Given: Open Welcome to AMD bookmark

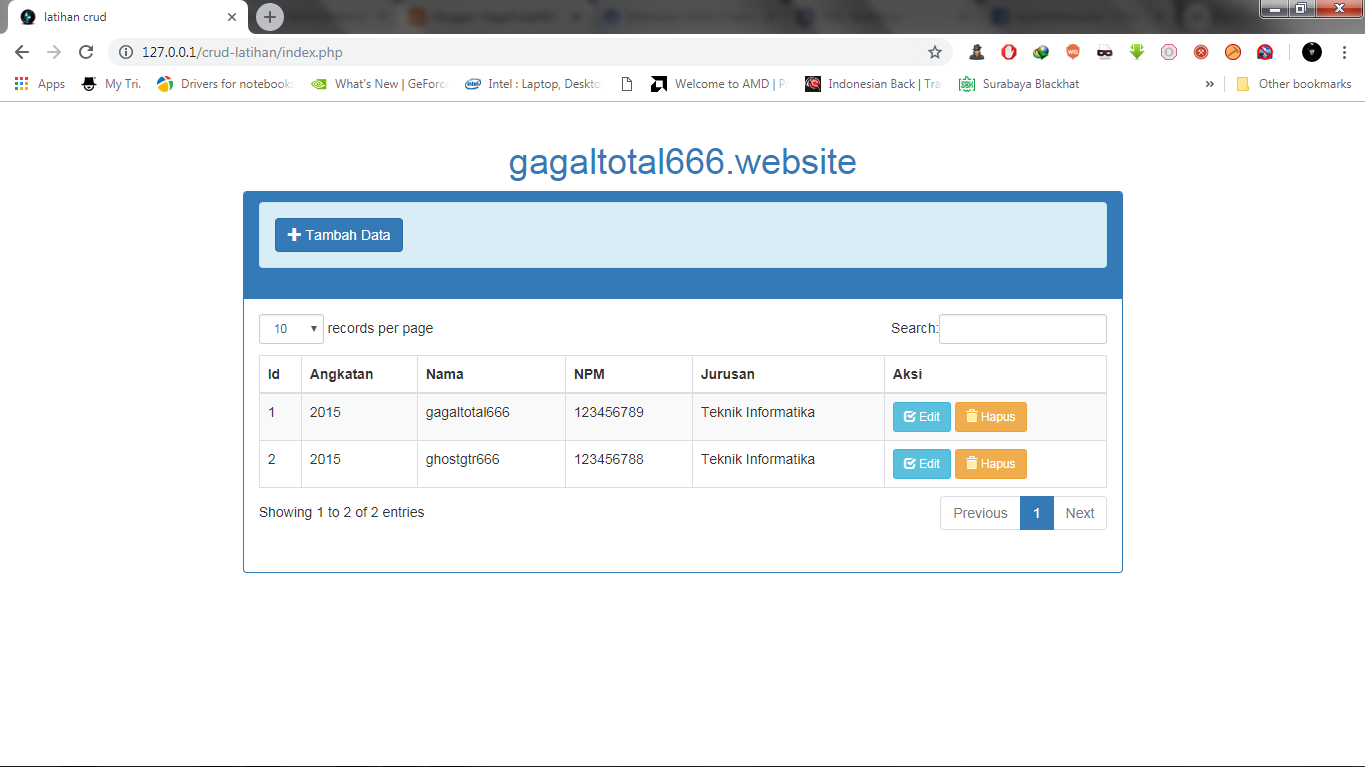Looking at the screenshot, I should [x=719, y=84].
